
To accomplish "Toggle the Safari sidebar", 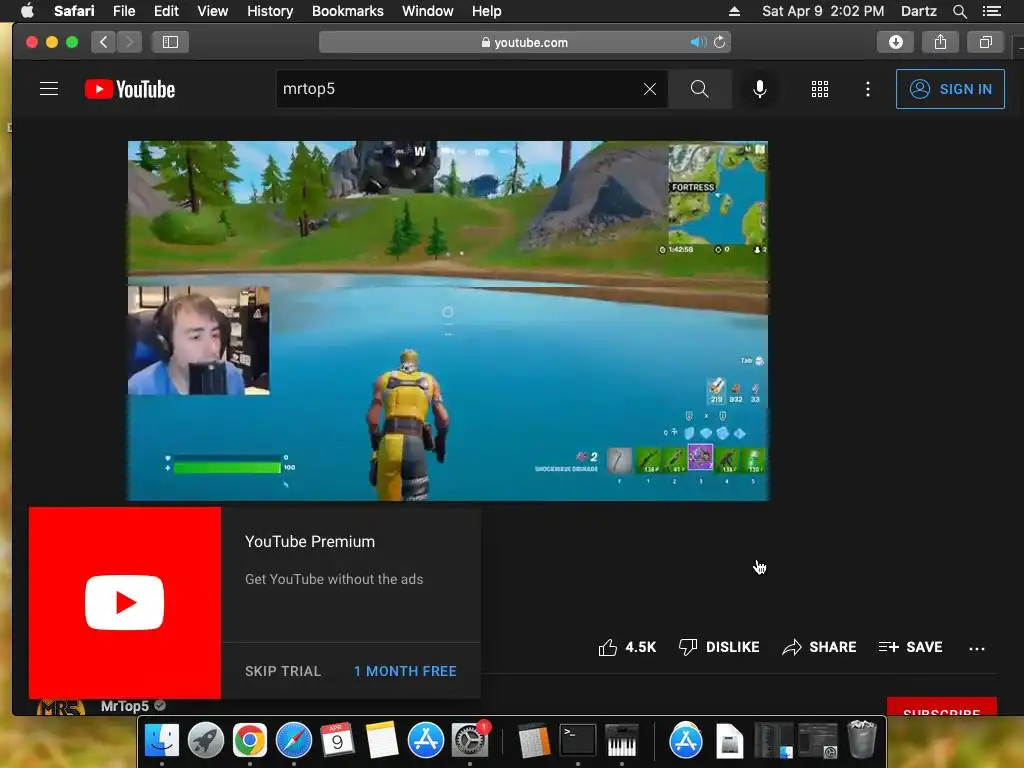I will coord(170,42).
